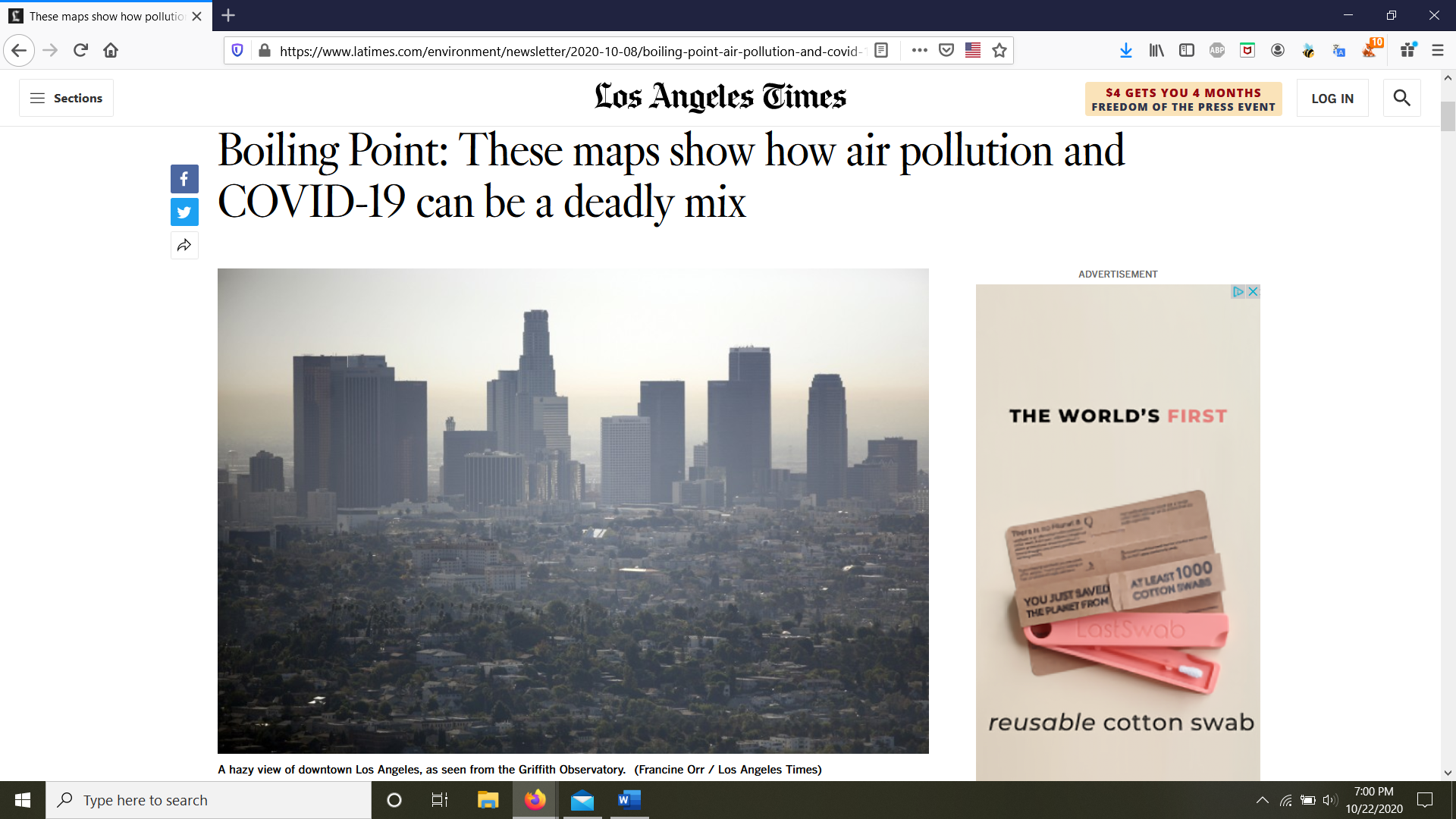Open page actions three-dot menu
1456x819 pixels.
[x=919, y=51]
